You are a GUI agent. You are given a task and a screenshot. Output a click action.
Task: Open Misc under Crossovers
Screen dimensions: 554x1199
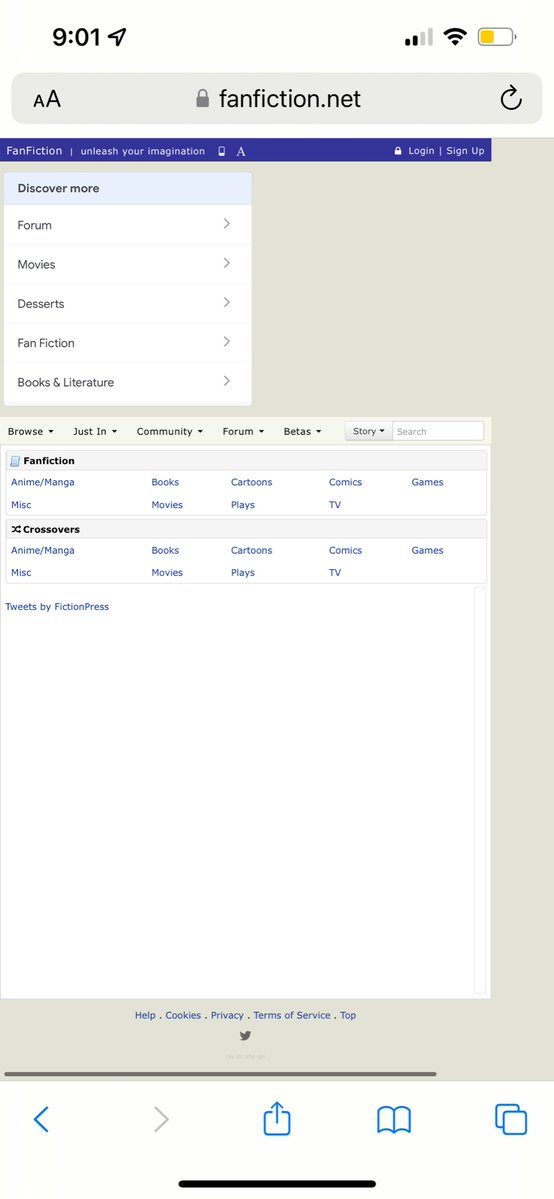[x=21, y=573]
